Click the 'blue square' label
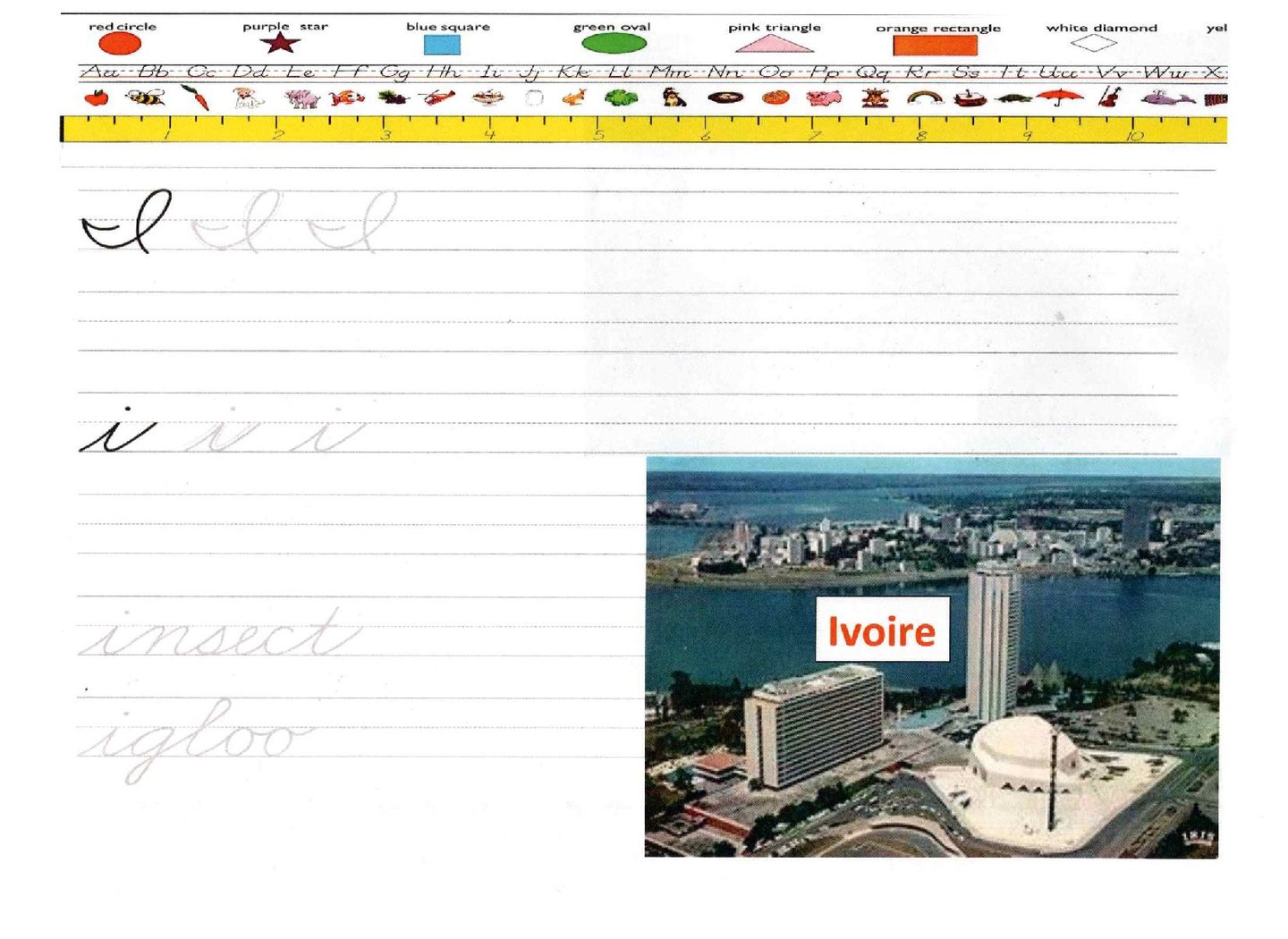1288x939 pixels. tap(448, 27)
